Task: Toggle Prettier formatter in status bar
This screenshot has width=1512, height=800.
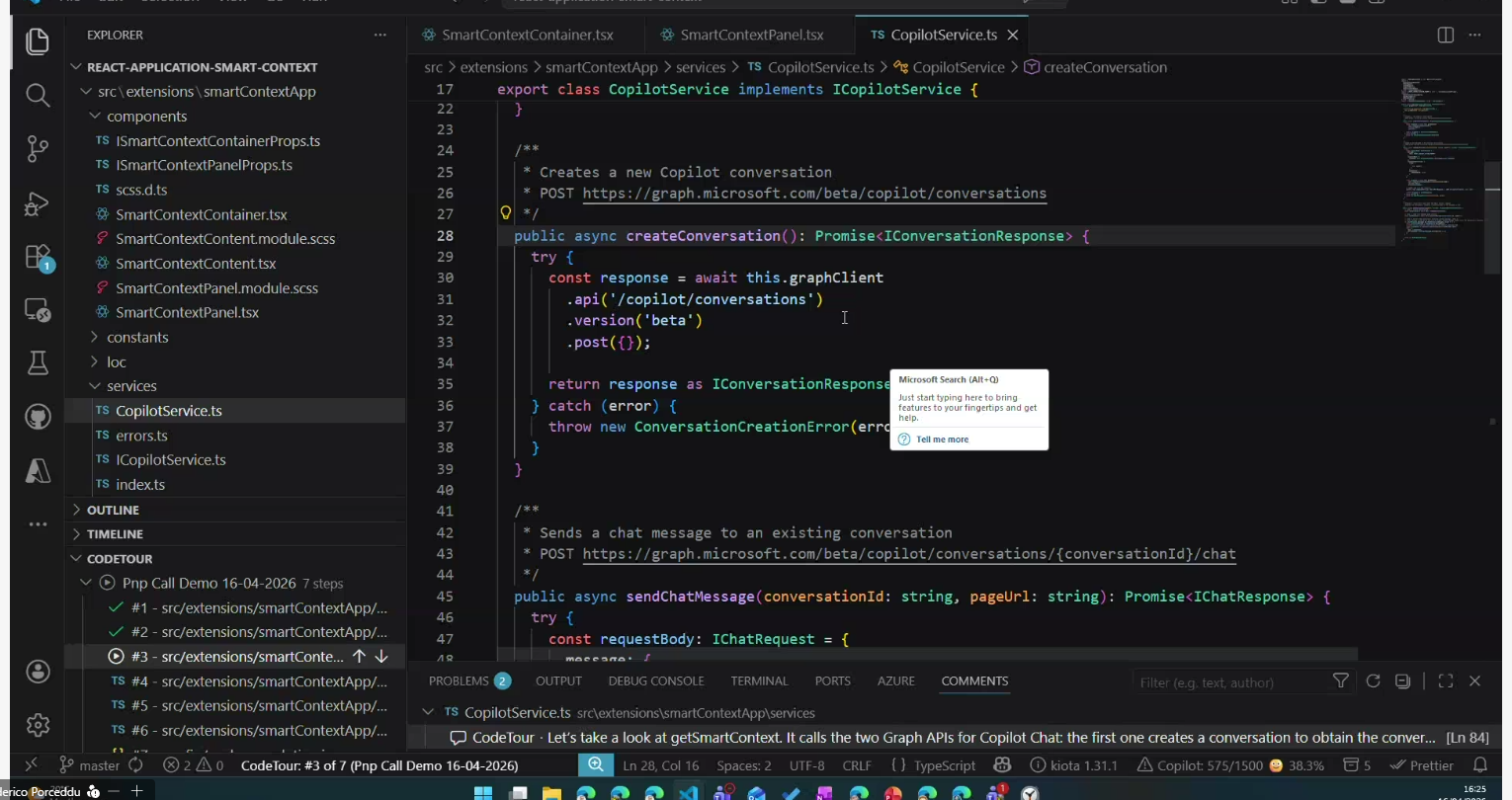Action: point(1422,765)
